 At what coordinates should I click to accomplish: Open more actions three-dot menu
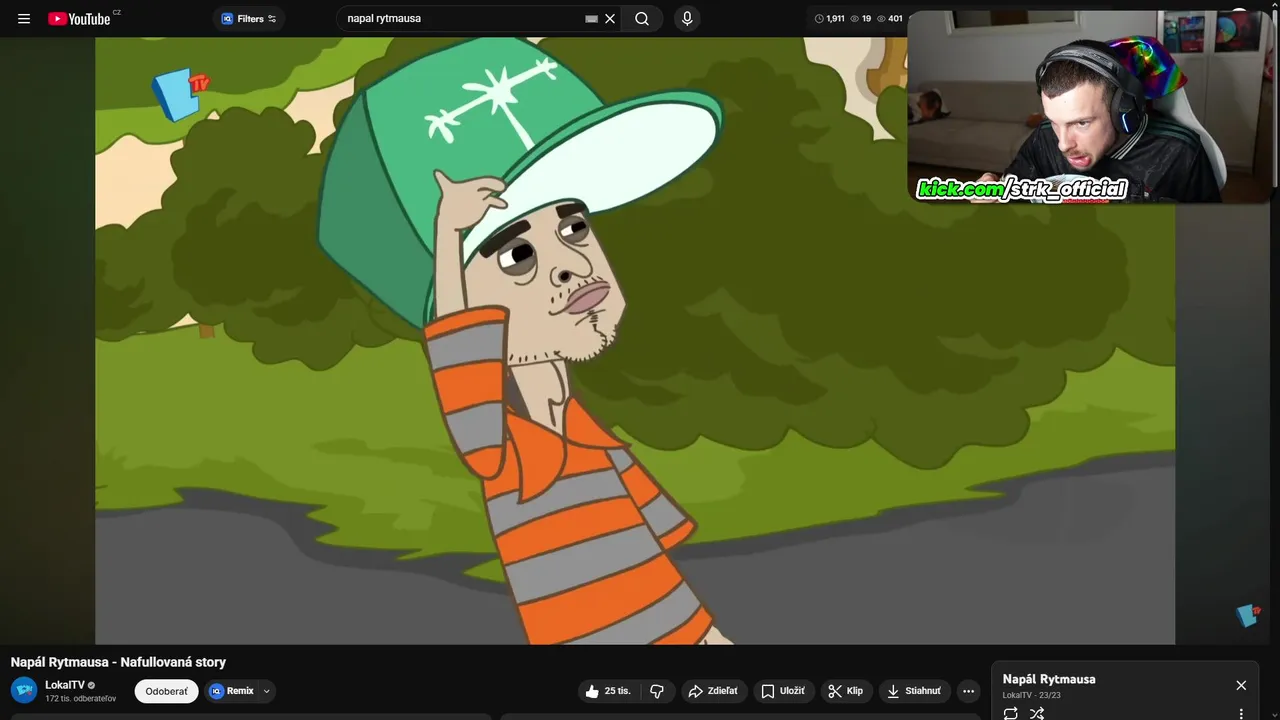click(968, 691)
